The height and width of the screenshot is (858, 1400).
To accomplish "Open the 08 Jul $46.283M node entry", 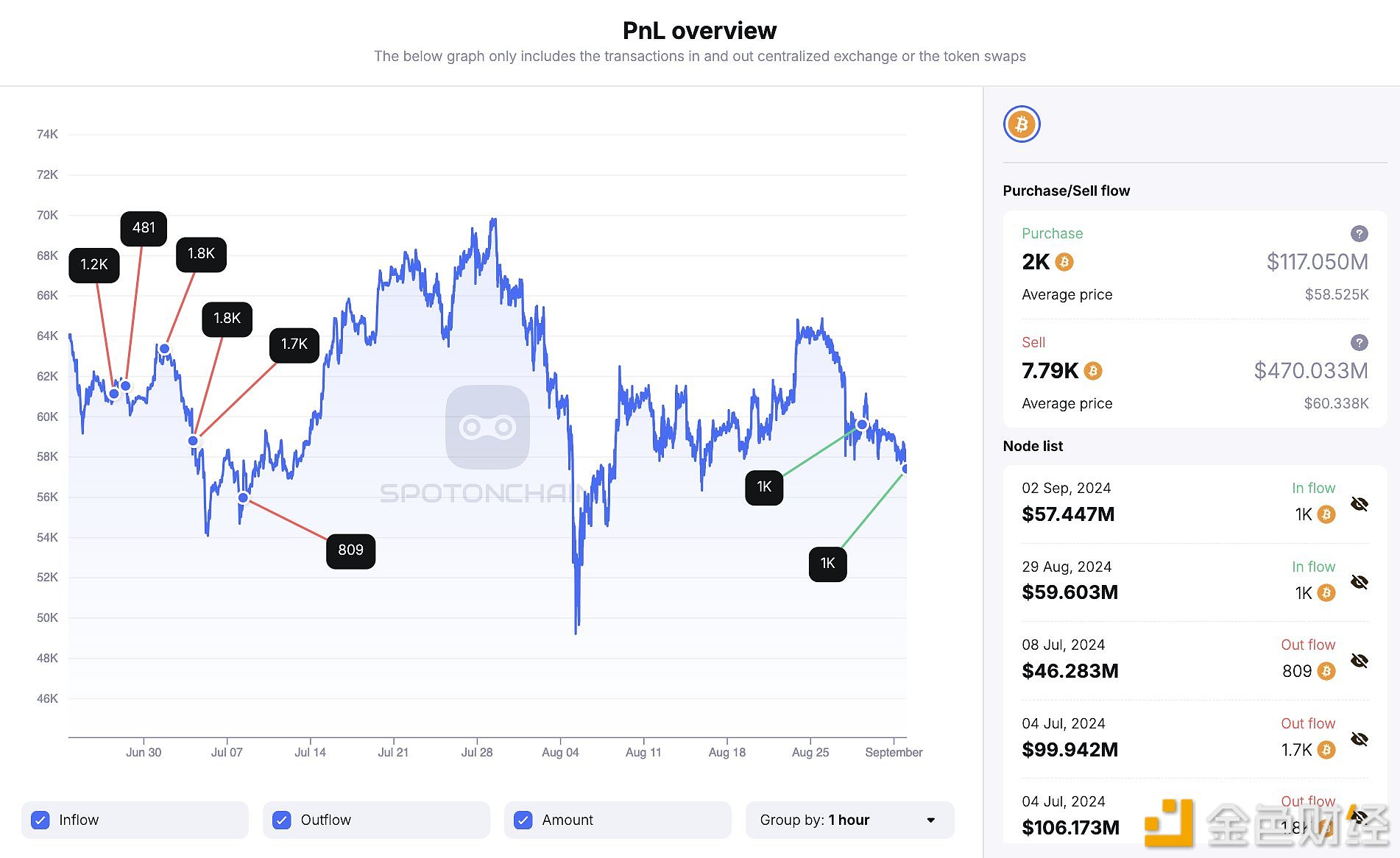I will point(1070,670).
